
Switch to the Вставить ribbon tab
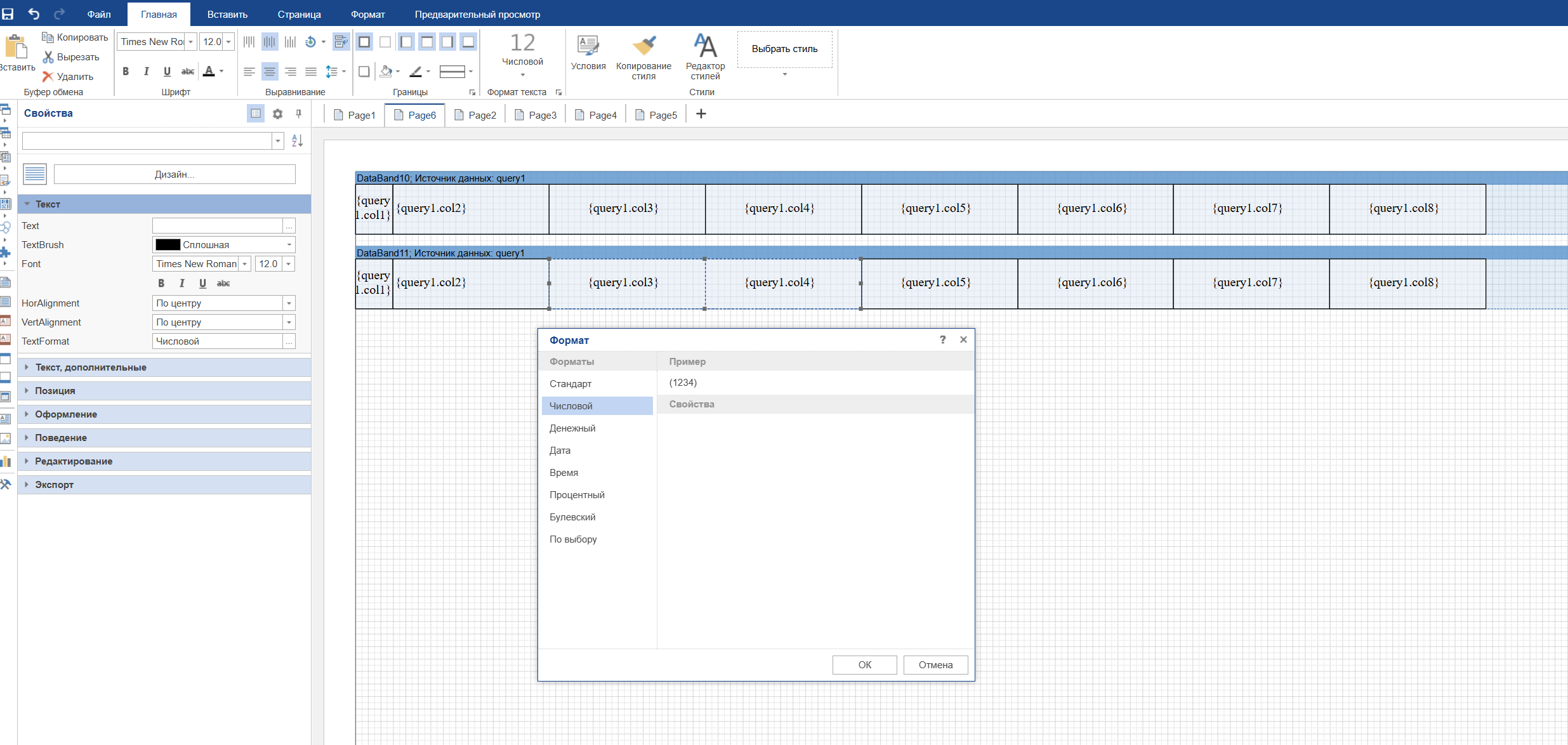point(227,14)
